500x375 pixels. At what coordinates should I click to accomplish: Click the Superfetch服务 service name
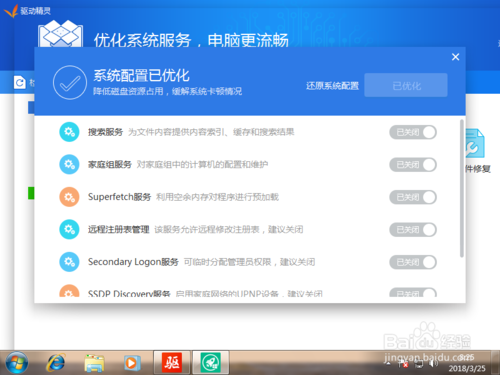click(x=119, y=197)
